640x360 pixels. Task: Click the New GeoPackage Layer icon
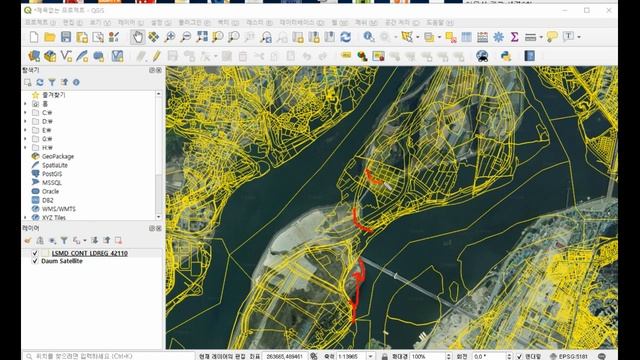(50, 56)
